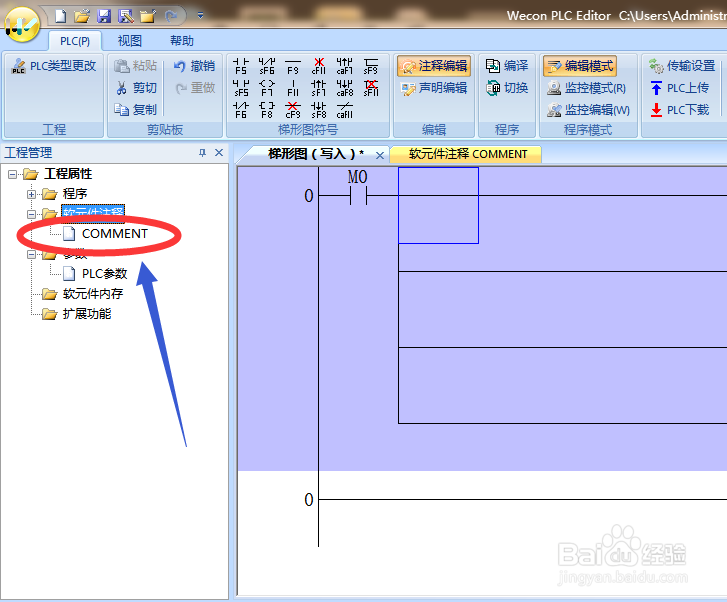Select 扩展功能 folder in tree
The height and width of the screenshot is (602, 727).
87,314
